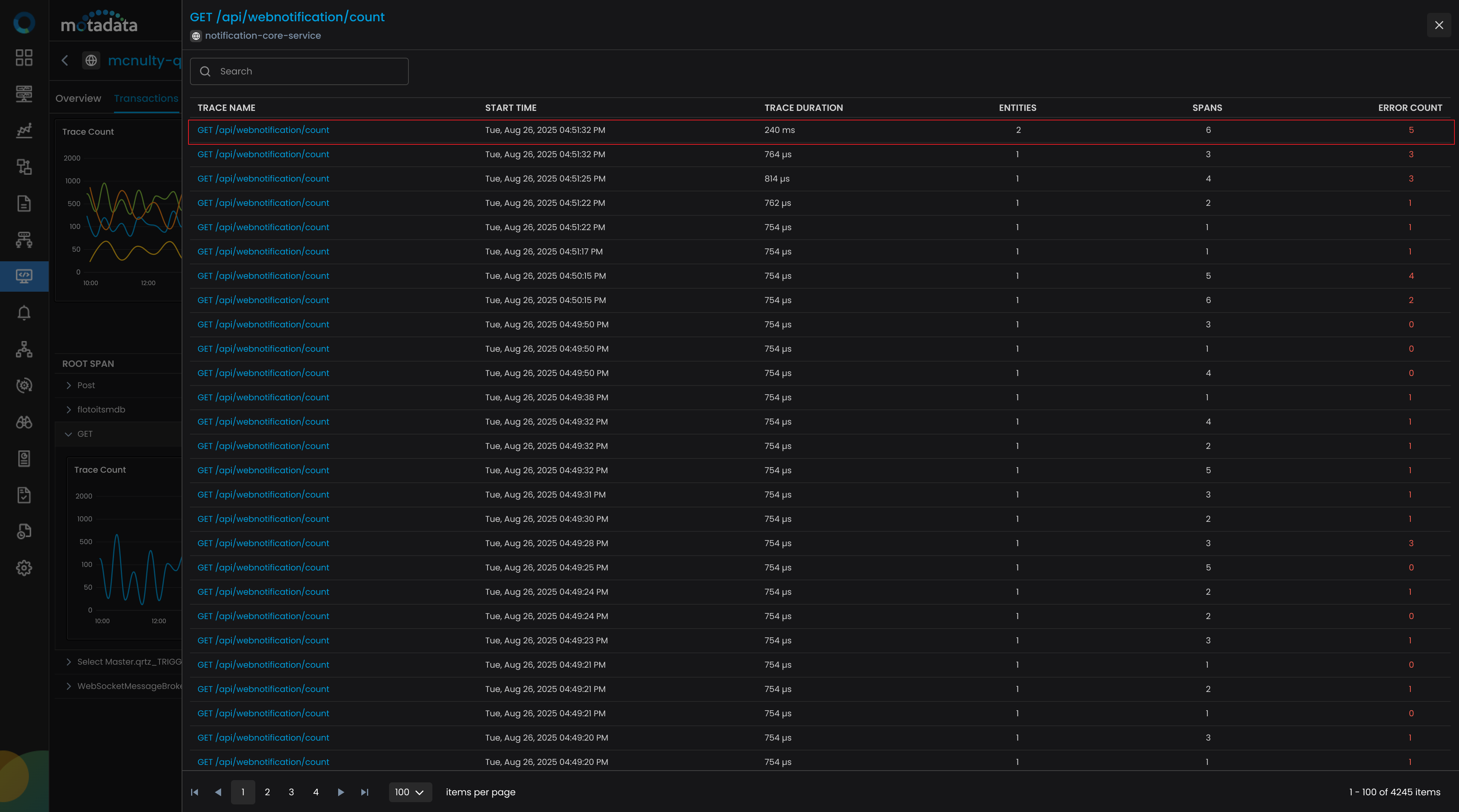The image size is (1459, 812).
Task: Switch to the Overview tab
Action: [78, 98]
